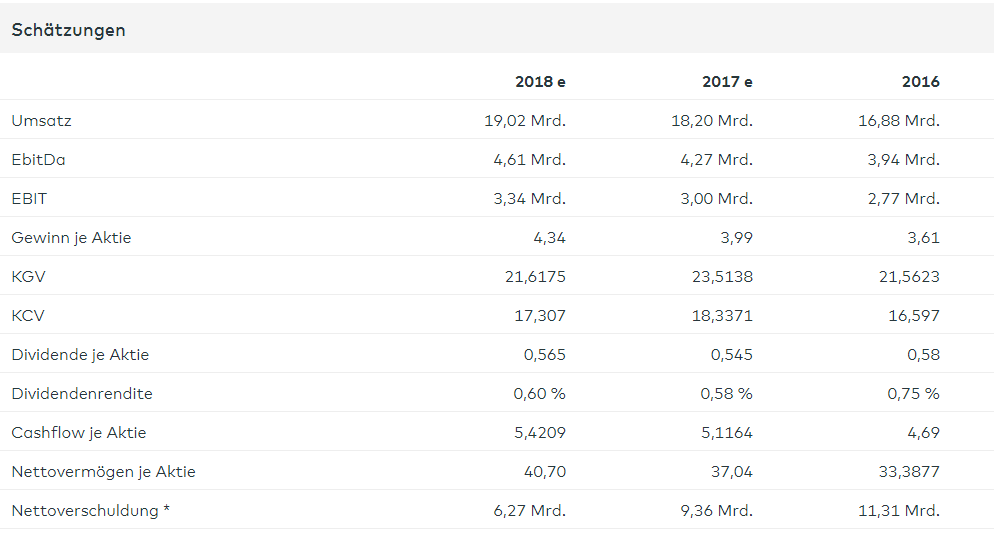Click the Schätzungen section heading
Screen dimensions: 996x538
coord(68,30)
